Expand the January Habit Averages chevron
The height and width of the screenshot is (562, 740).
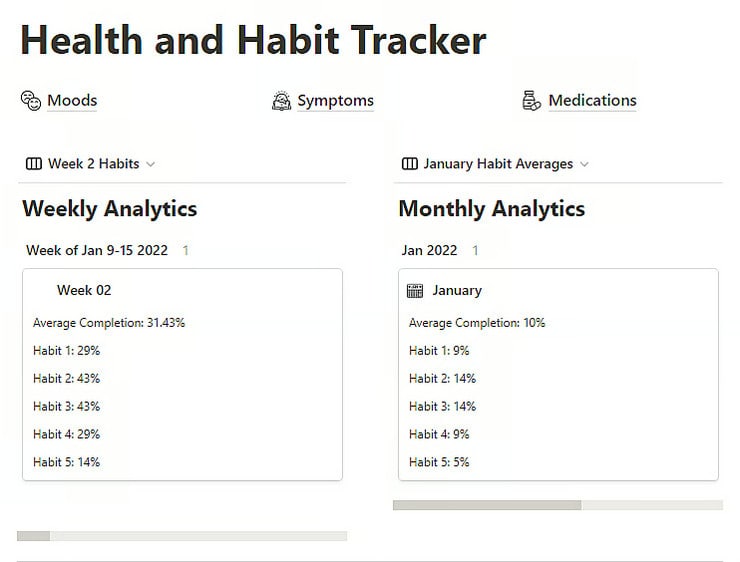click(584, 164)
